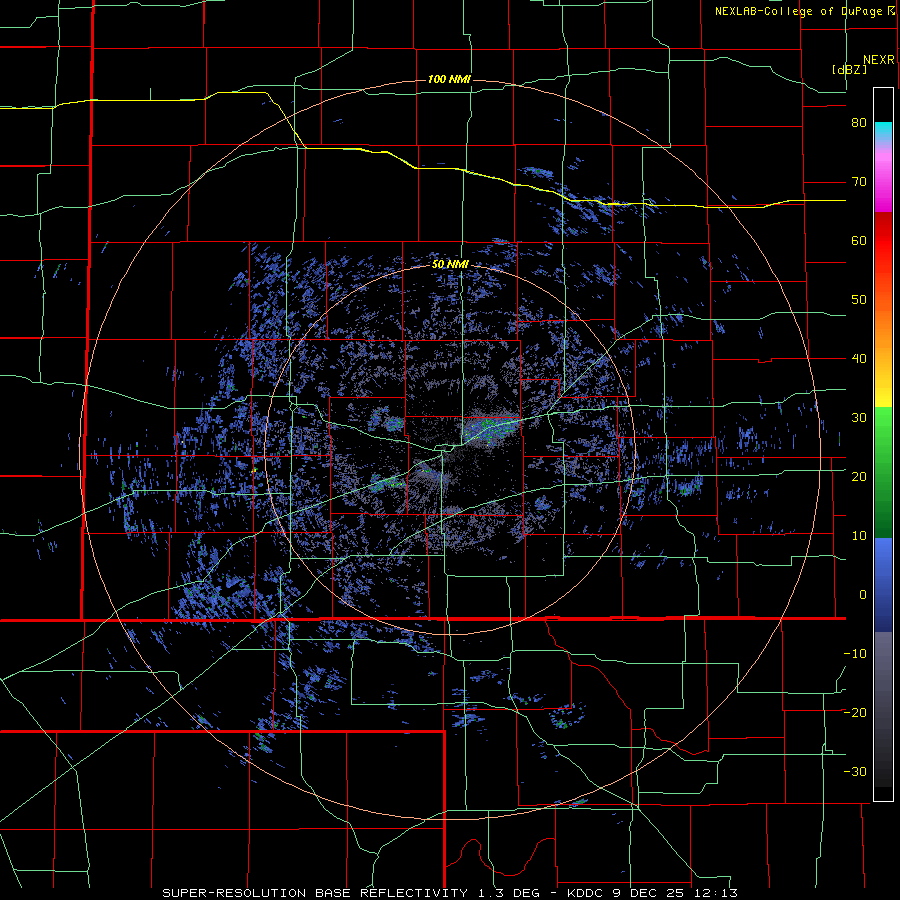Click the 0 value on the dBZ scale
Viewport: 900px width, 900px height.
click(x=863, y=595)
